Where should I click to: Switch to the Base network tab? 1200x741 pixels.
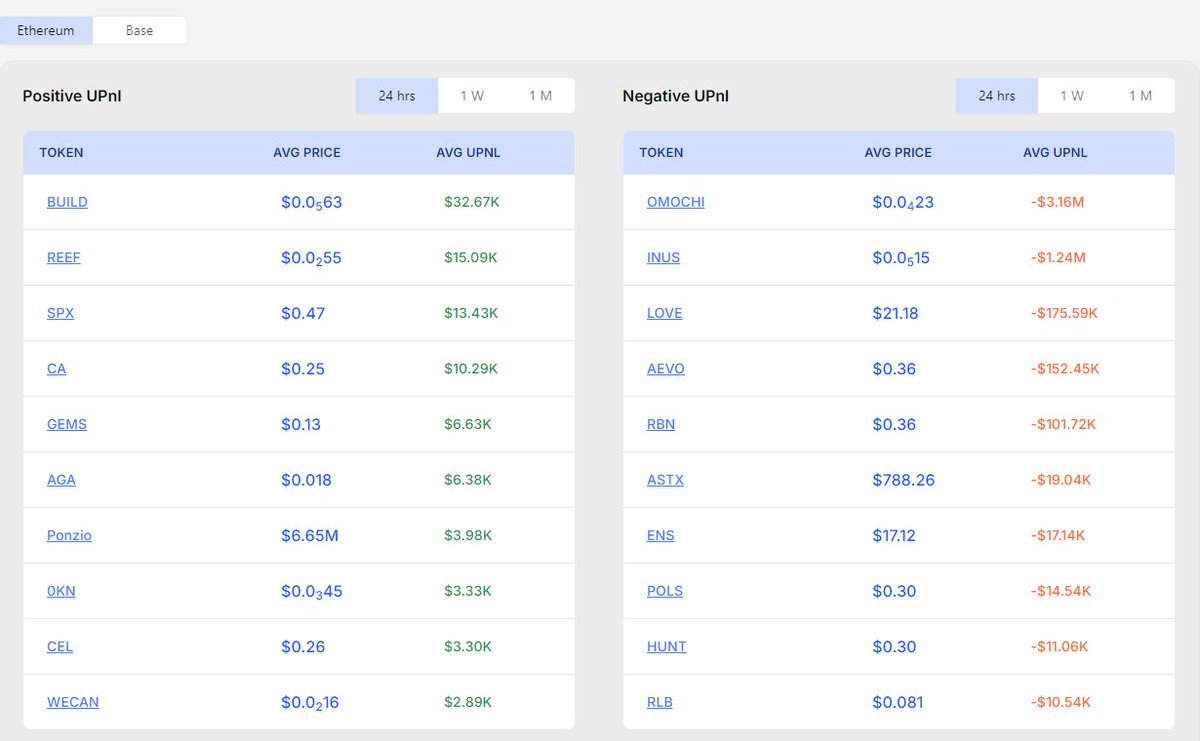click(139, 30)
